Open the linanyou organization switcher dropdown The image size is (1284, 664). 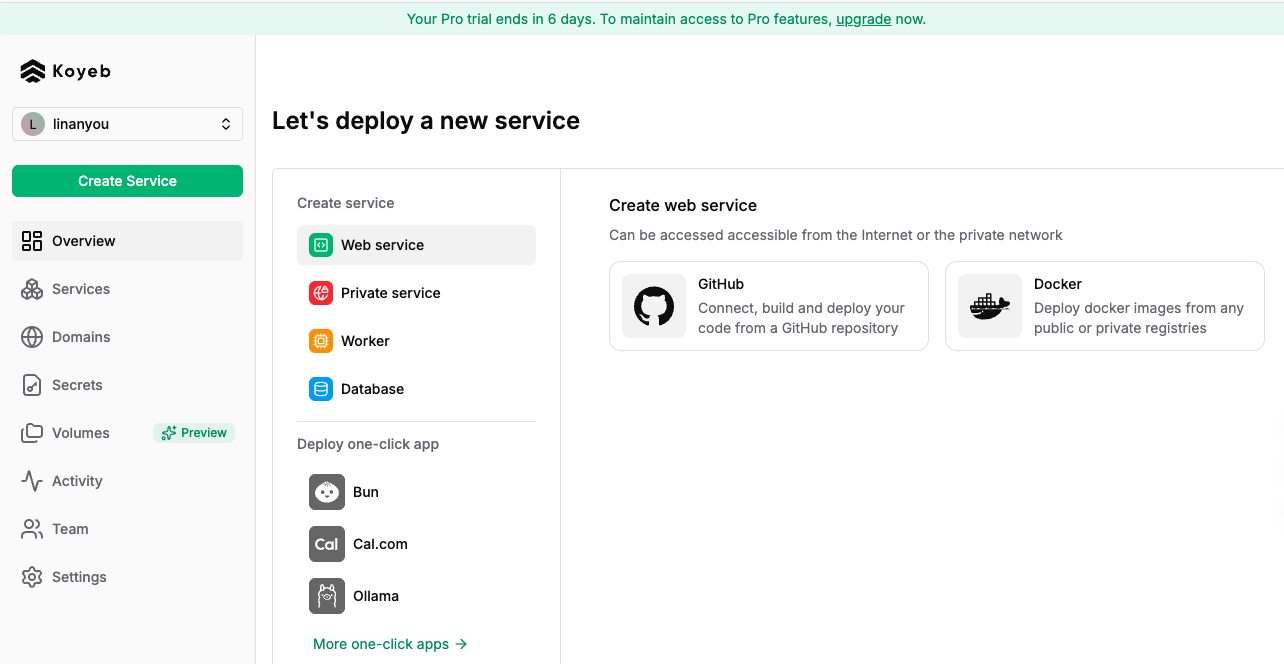coord(127,124)
